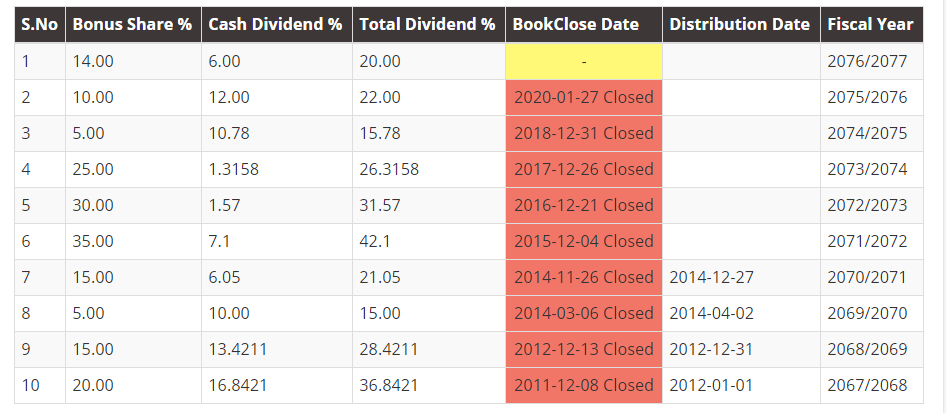The height and width of the screenshot is (413, 947).
Task: Click serial number 10 in last row
Action: click(30, 385)
